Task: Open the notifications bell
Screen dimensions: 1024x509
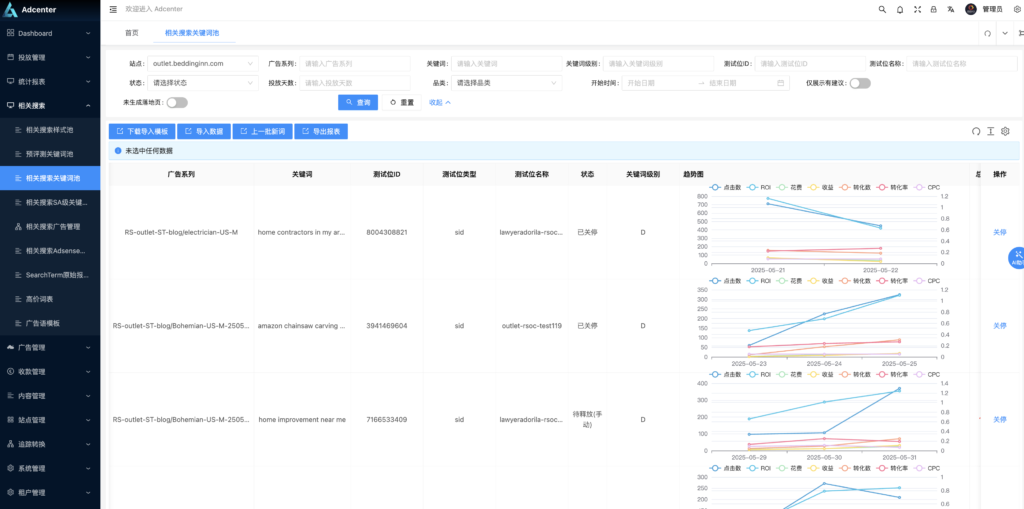Action: click(899, 9)
